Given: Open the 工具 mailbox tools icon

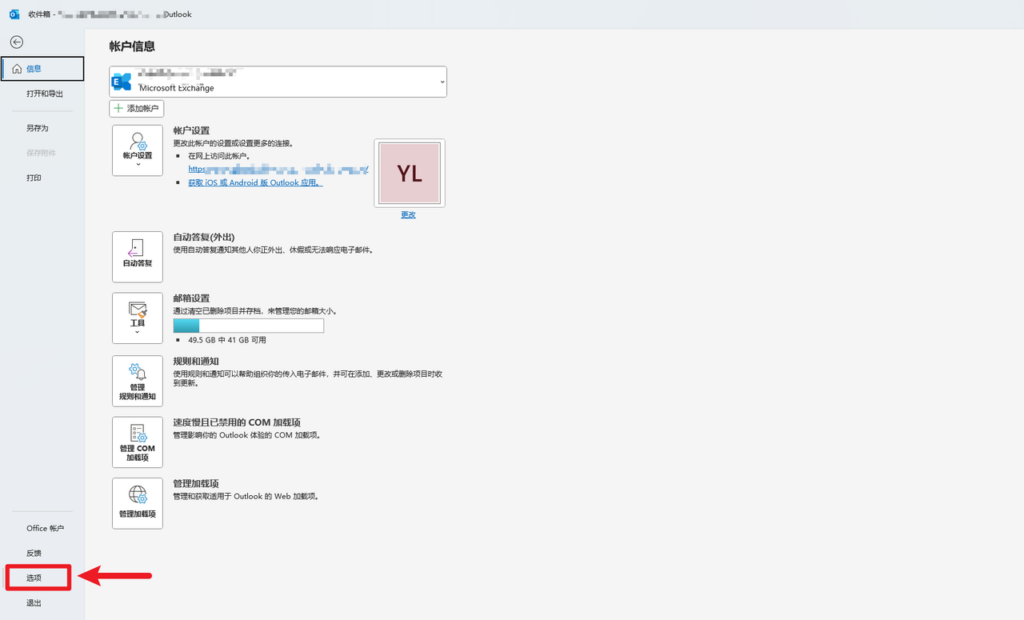Looking at the screenshot, I should pos(138,317).
